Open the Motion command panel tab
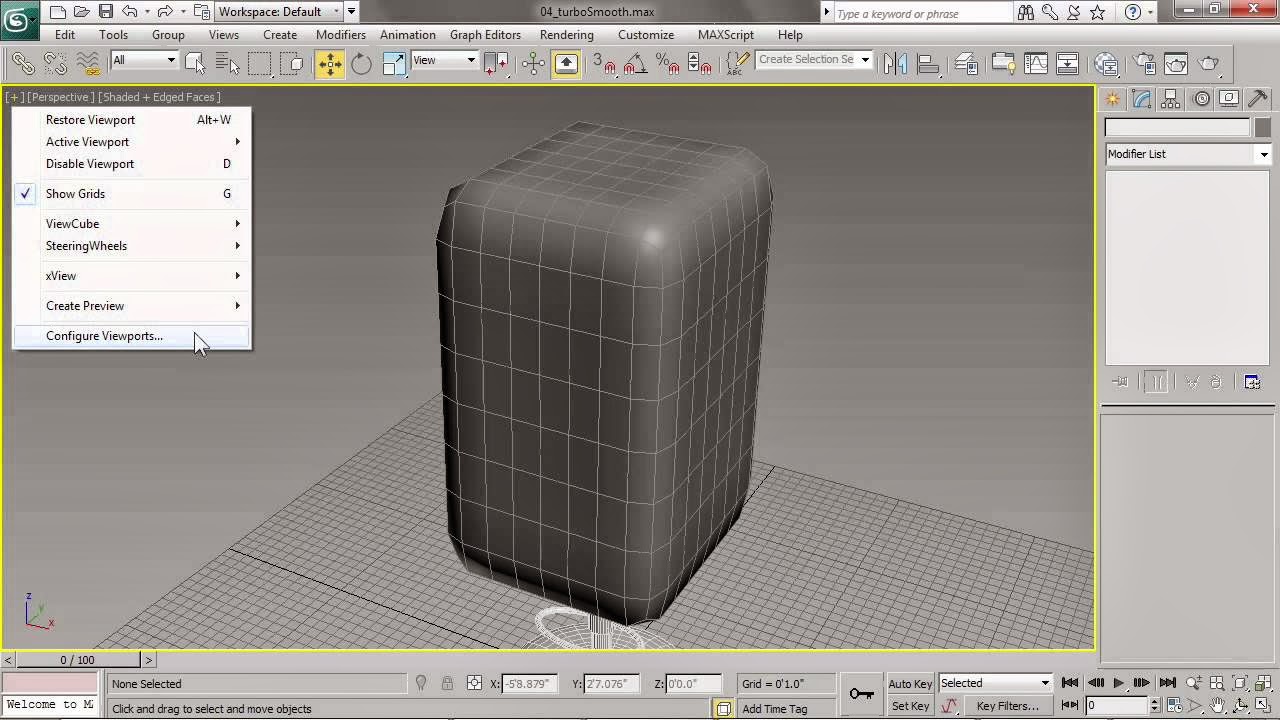Screen dimensions: 1280x720 tap(1201, 99)
